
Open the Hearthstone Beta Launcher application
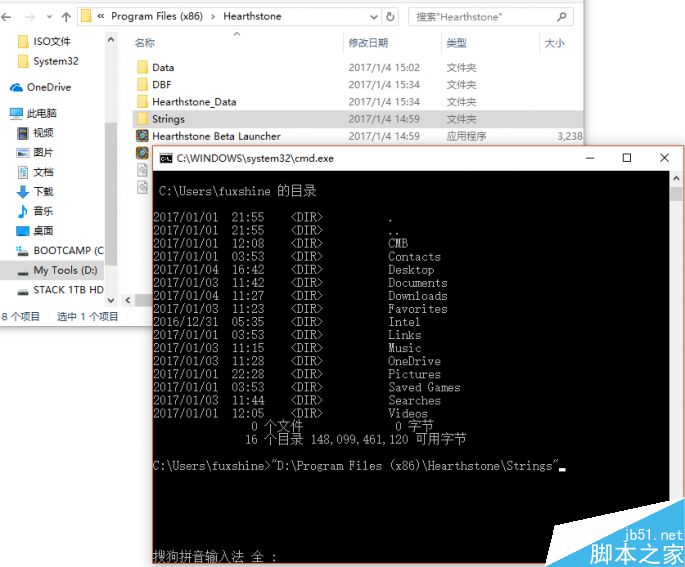pyautogui.click(x=216, y=136)
